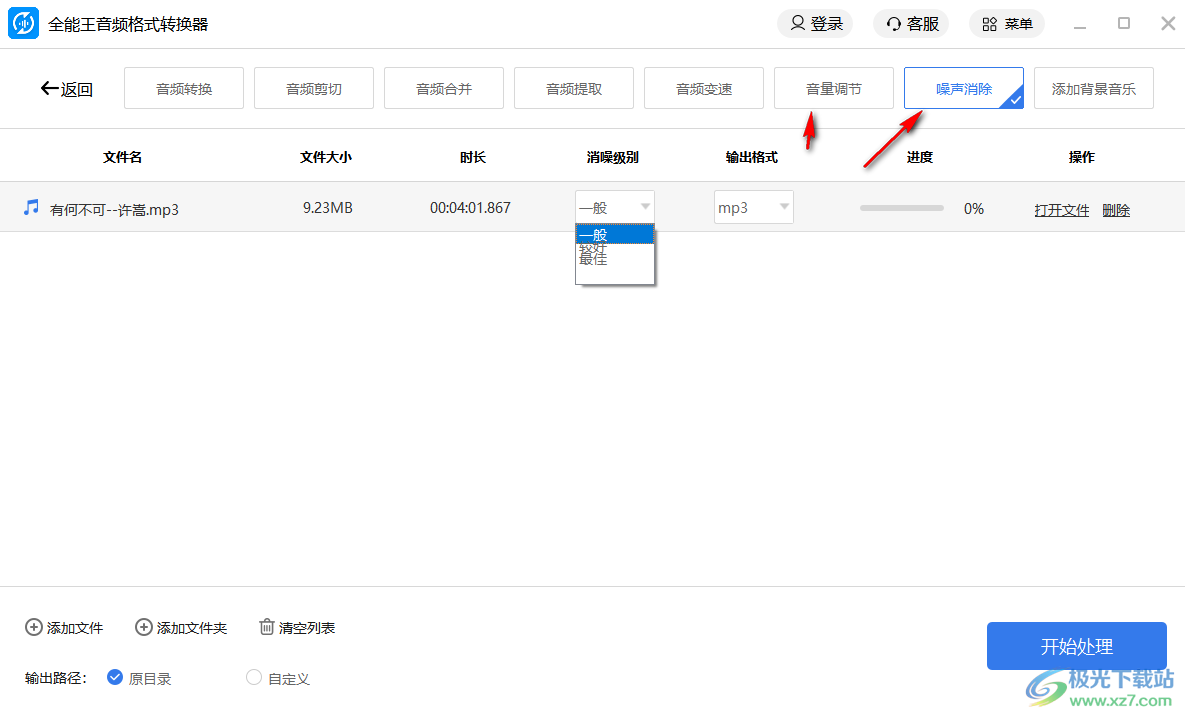Select the 自定义 output path option

pos(254,677)
